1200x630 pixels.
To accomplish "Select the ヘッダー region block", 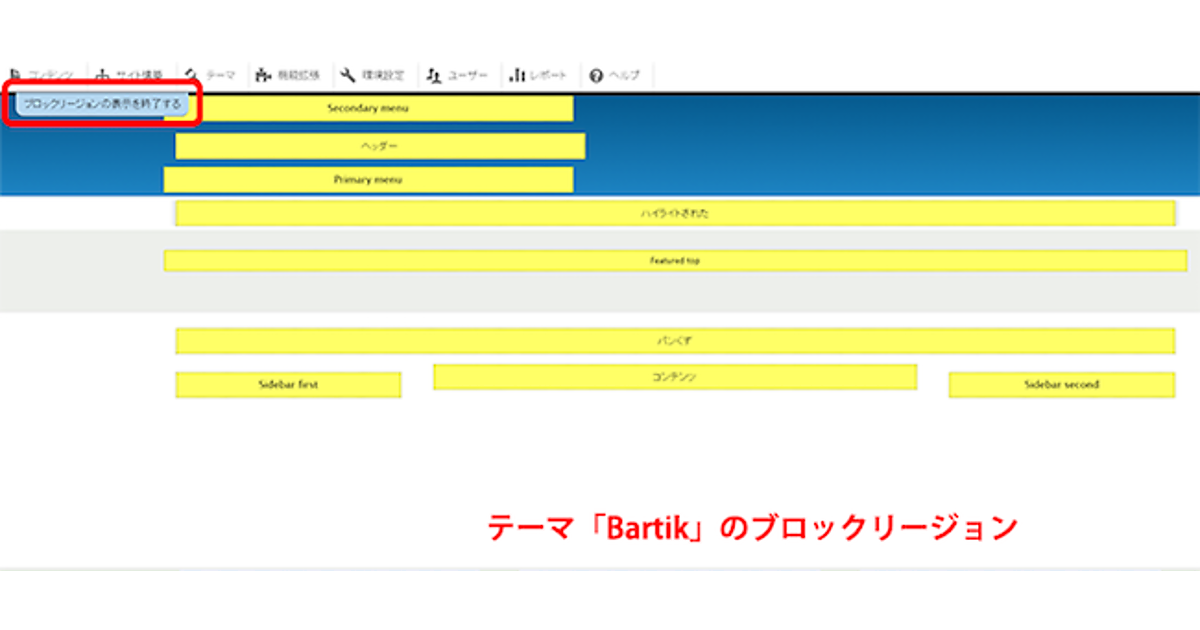I will 380,146.
